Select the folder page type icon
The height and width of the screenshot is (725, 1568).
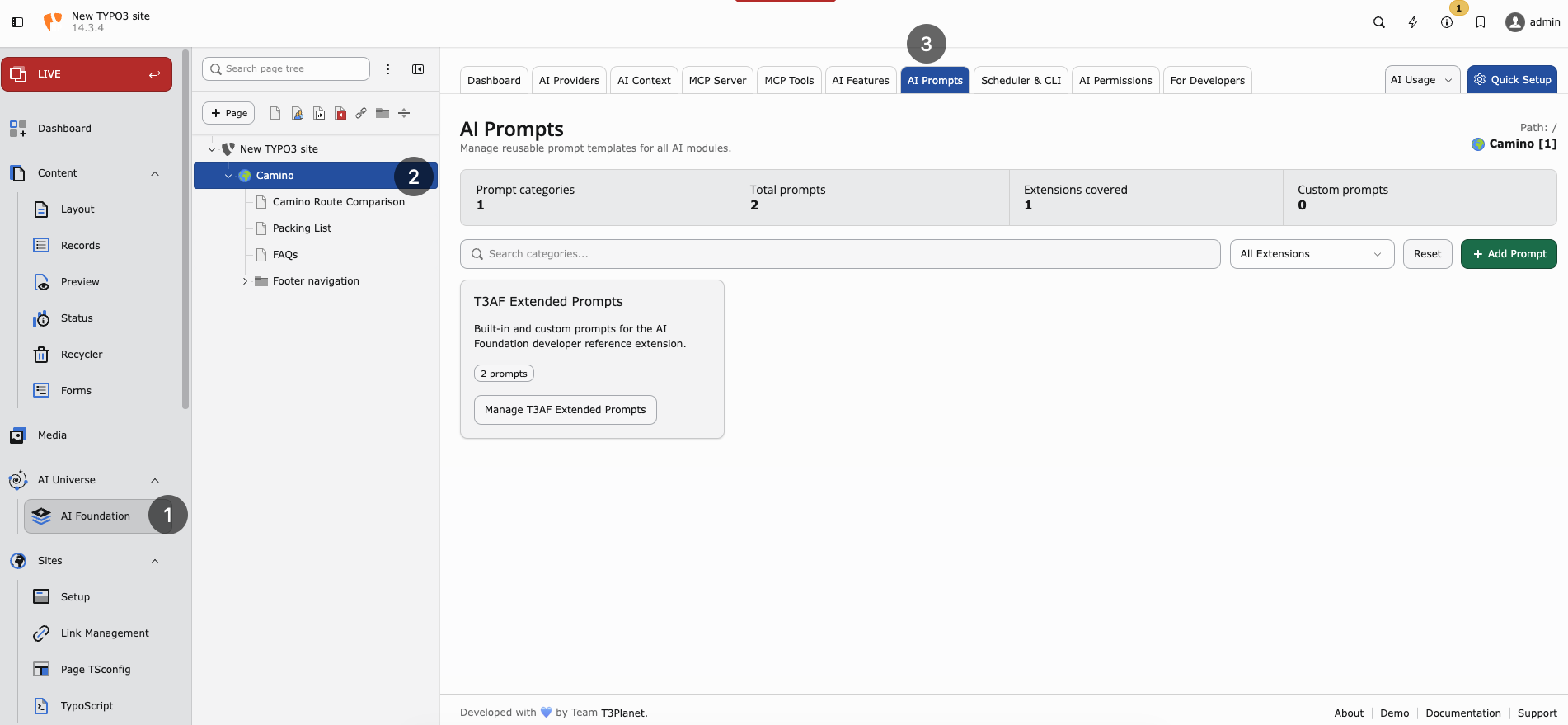click(383, 113)
